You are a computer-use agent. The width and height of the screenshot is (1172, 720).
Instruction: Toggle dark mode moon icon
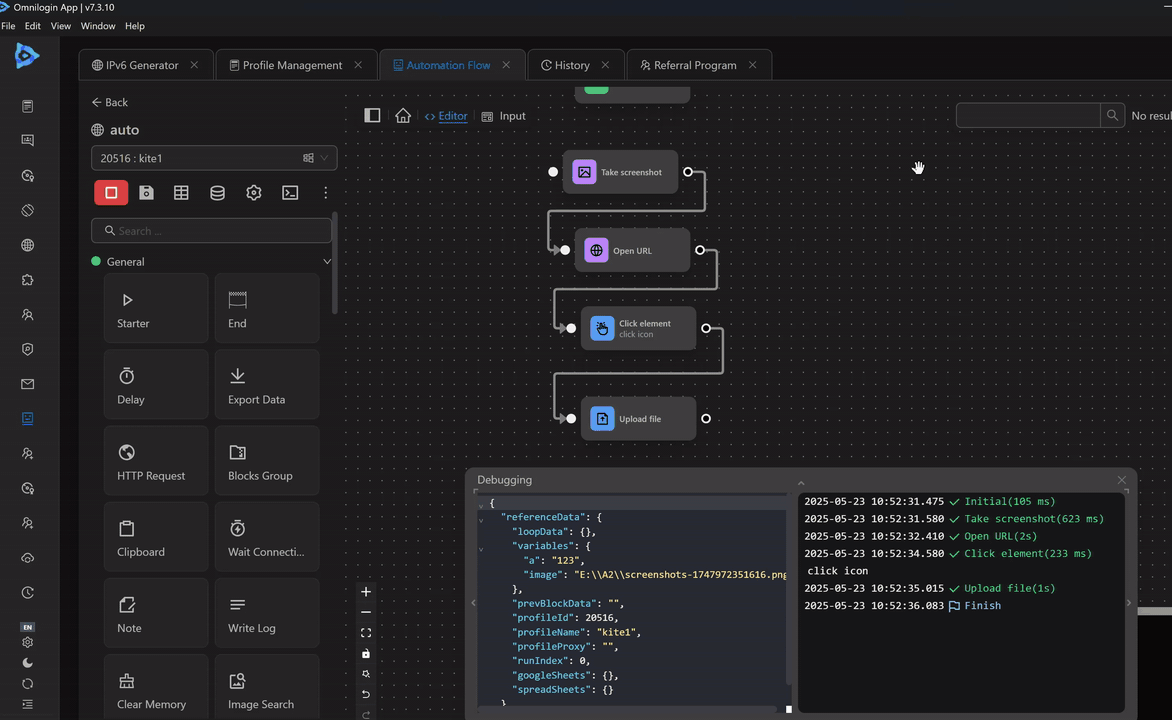pyautogui.click(x=27, y=663)
